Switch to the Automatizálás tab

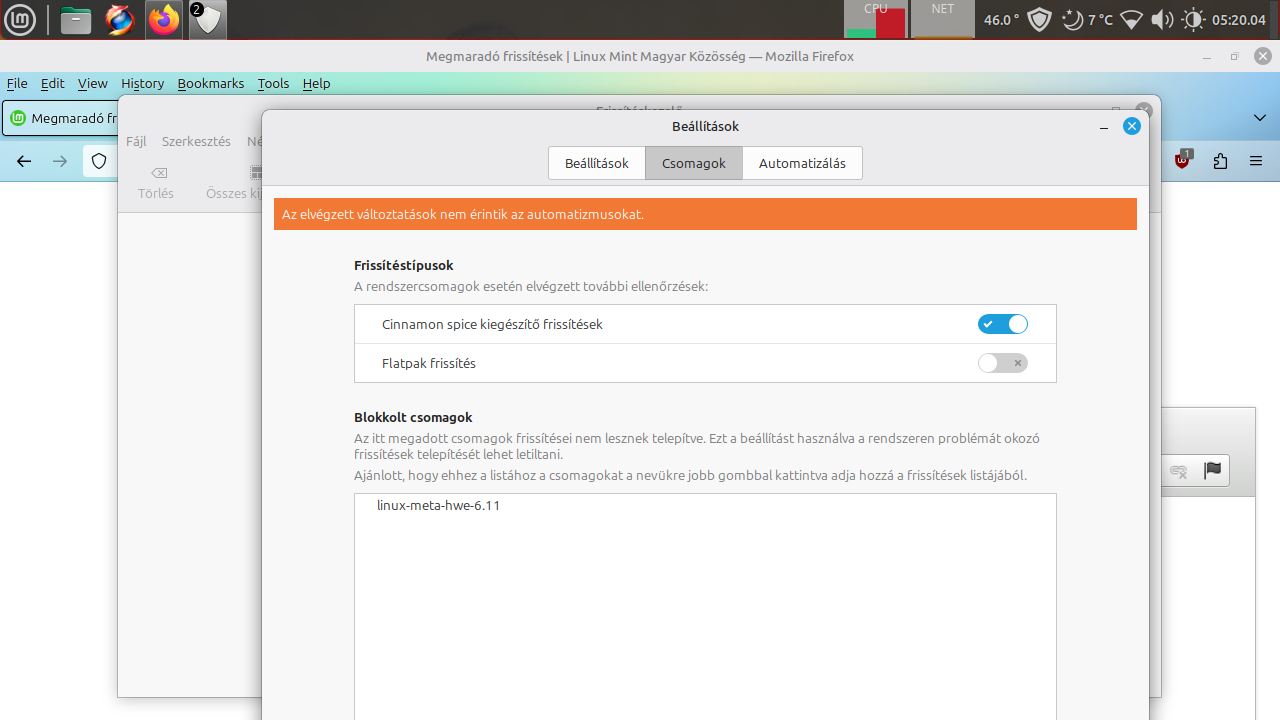coord(802,163)
